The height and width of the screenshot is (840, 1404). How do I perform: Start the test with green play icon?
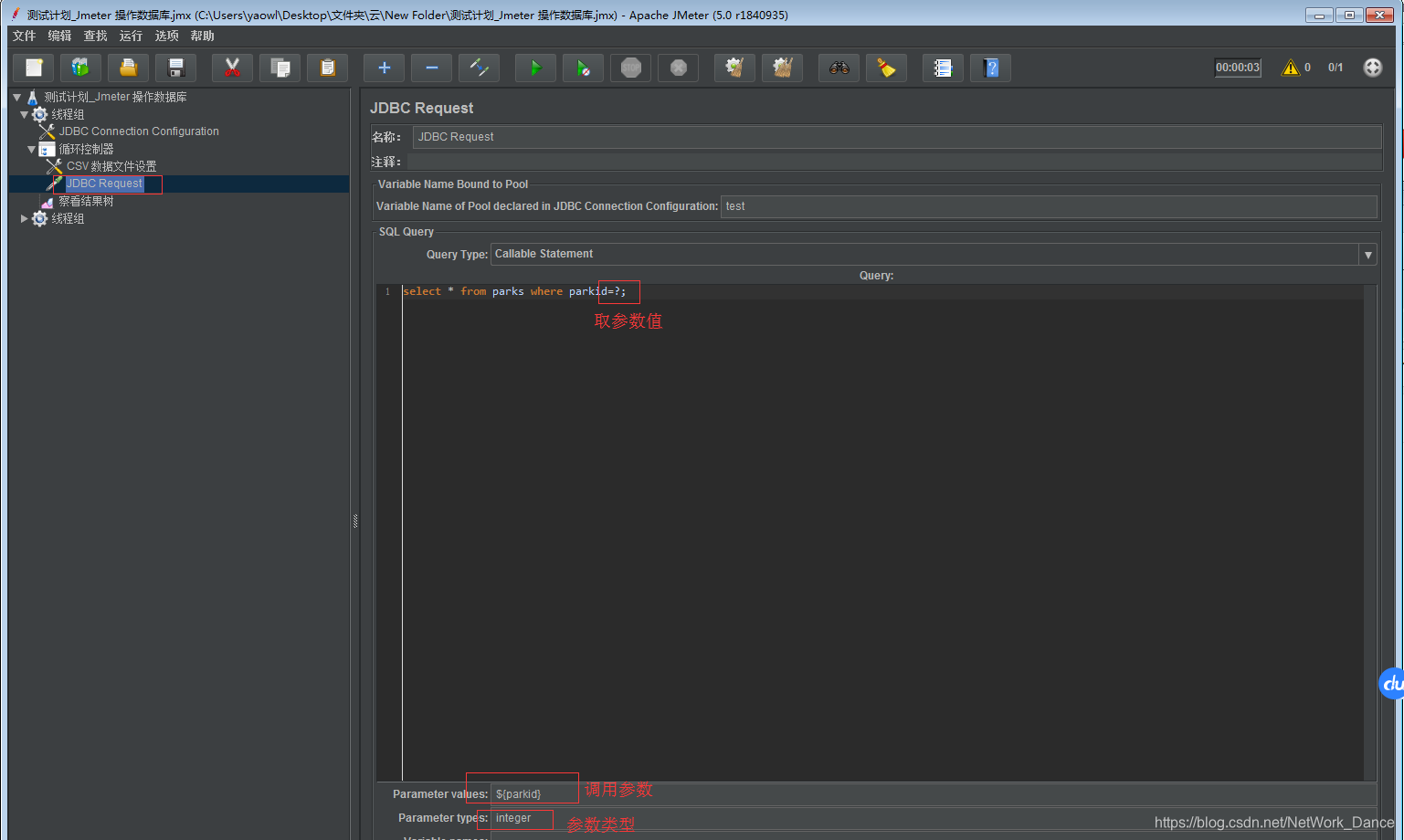pyautogui.click(x=536, y=68)
